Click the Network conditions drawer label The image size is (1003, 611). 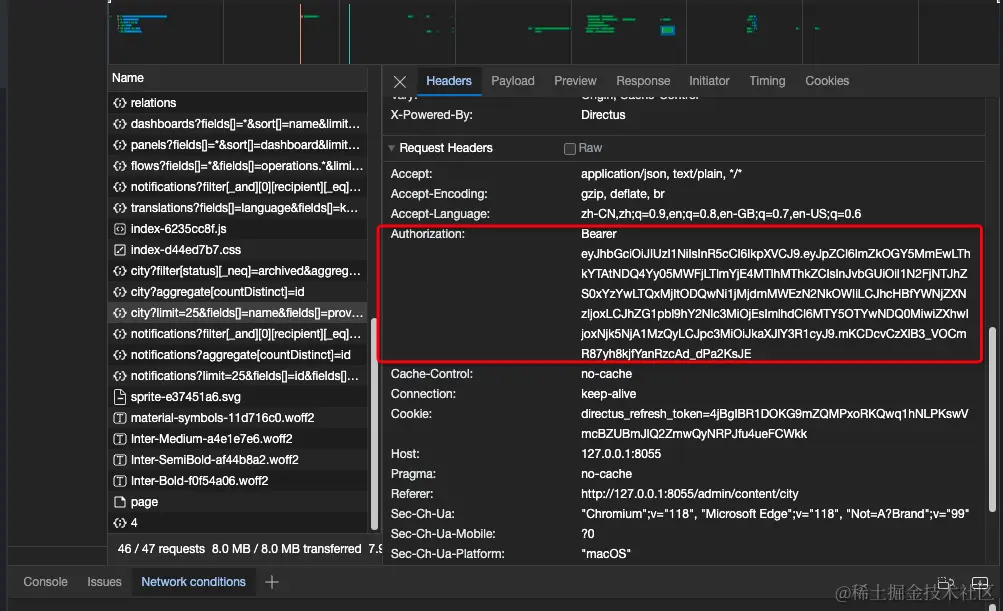pos(193,581)
